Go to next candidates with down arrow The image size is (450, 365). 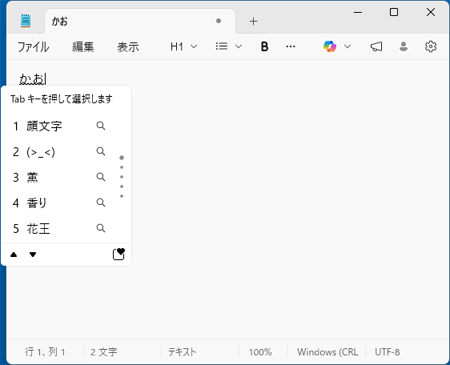pyautogui.click(x=33, y=255)
